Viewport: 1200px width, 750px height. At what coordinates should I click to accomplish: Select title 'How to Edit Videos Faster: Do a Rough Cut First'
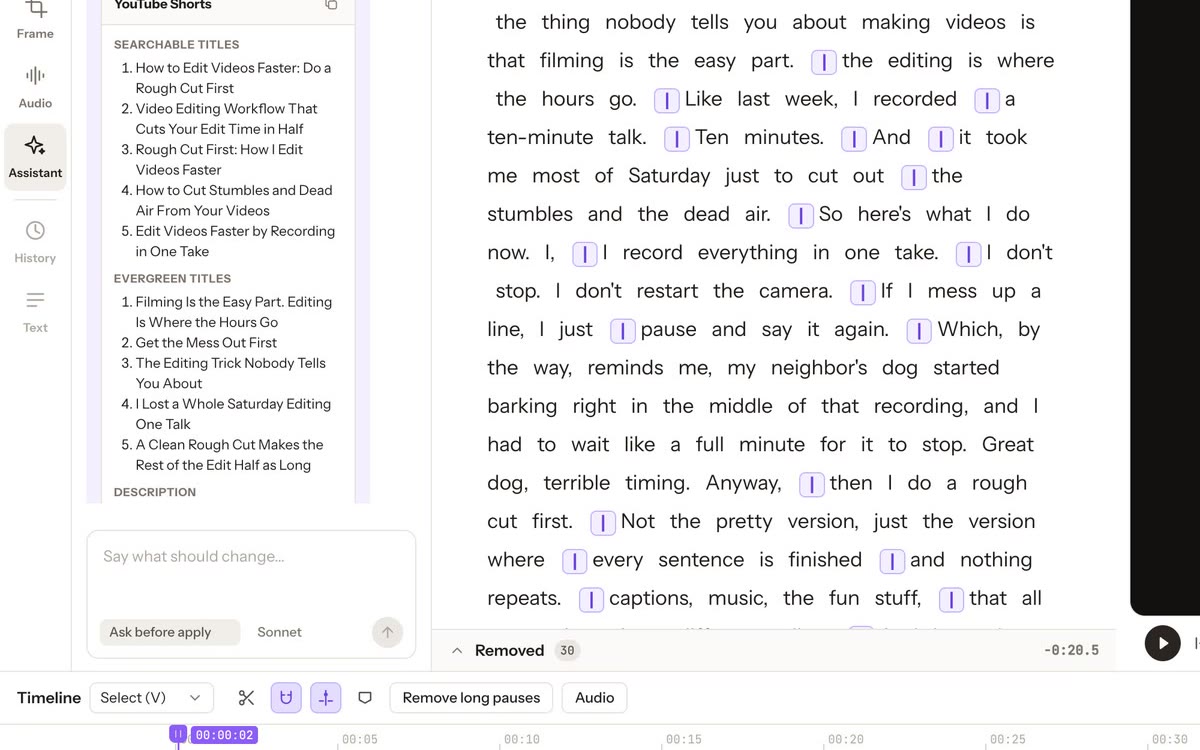coord(233,78)
